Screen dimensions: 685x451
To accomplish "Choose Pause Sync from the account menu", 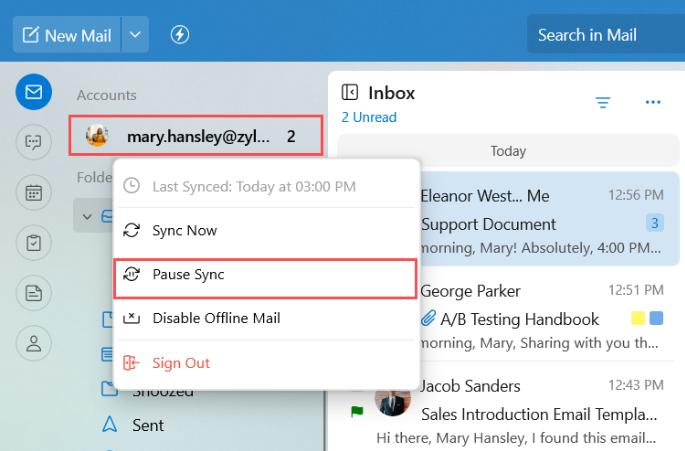I will pyautogui.click(x=265, y=278).
